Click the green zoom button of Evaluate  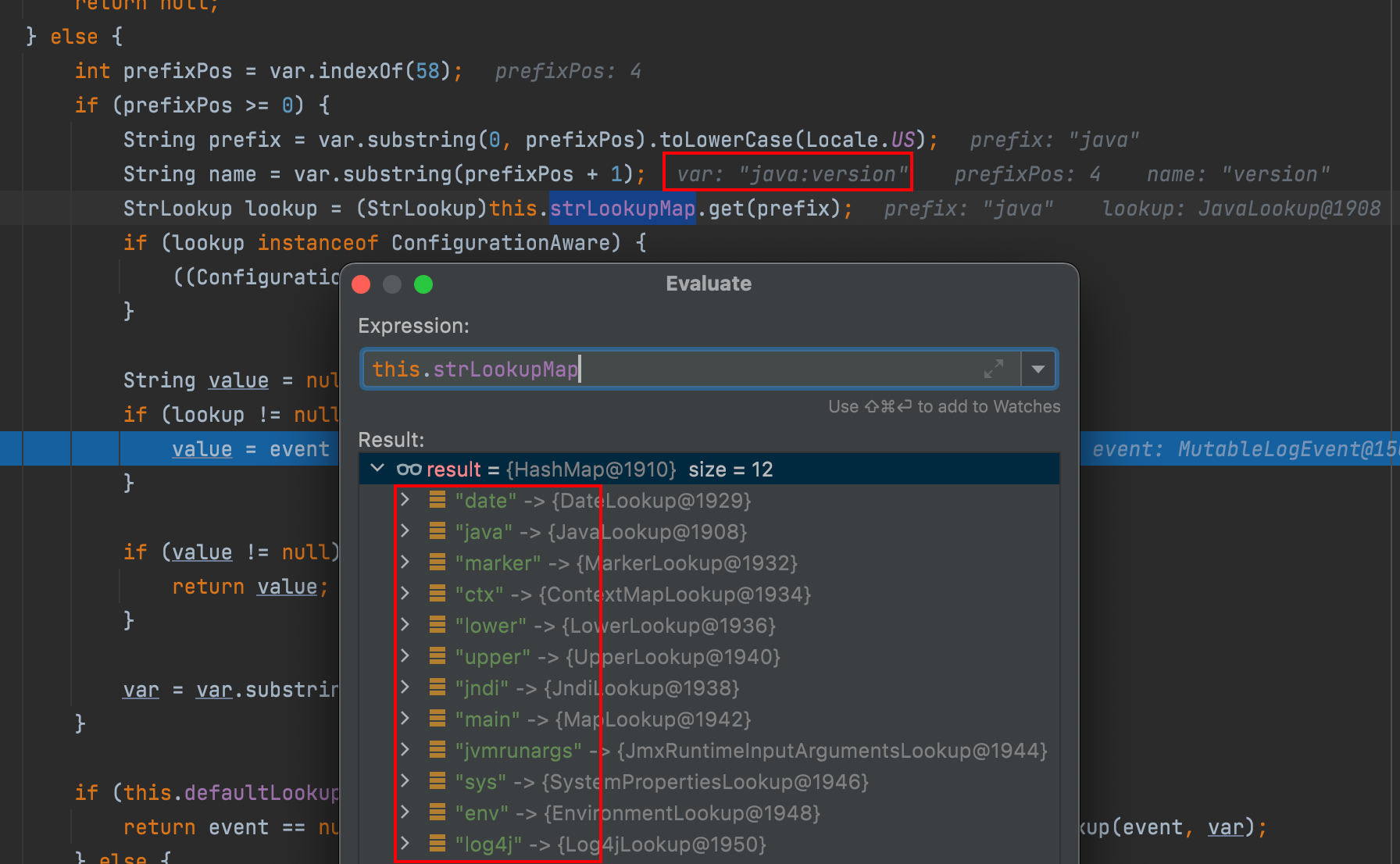coord(423,284)
